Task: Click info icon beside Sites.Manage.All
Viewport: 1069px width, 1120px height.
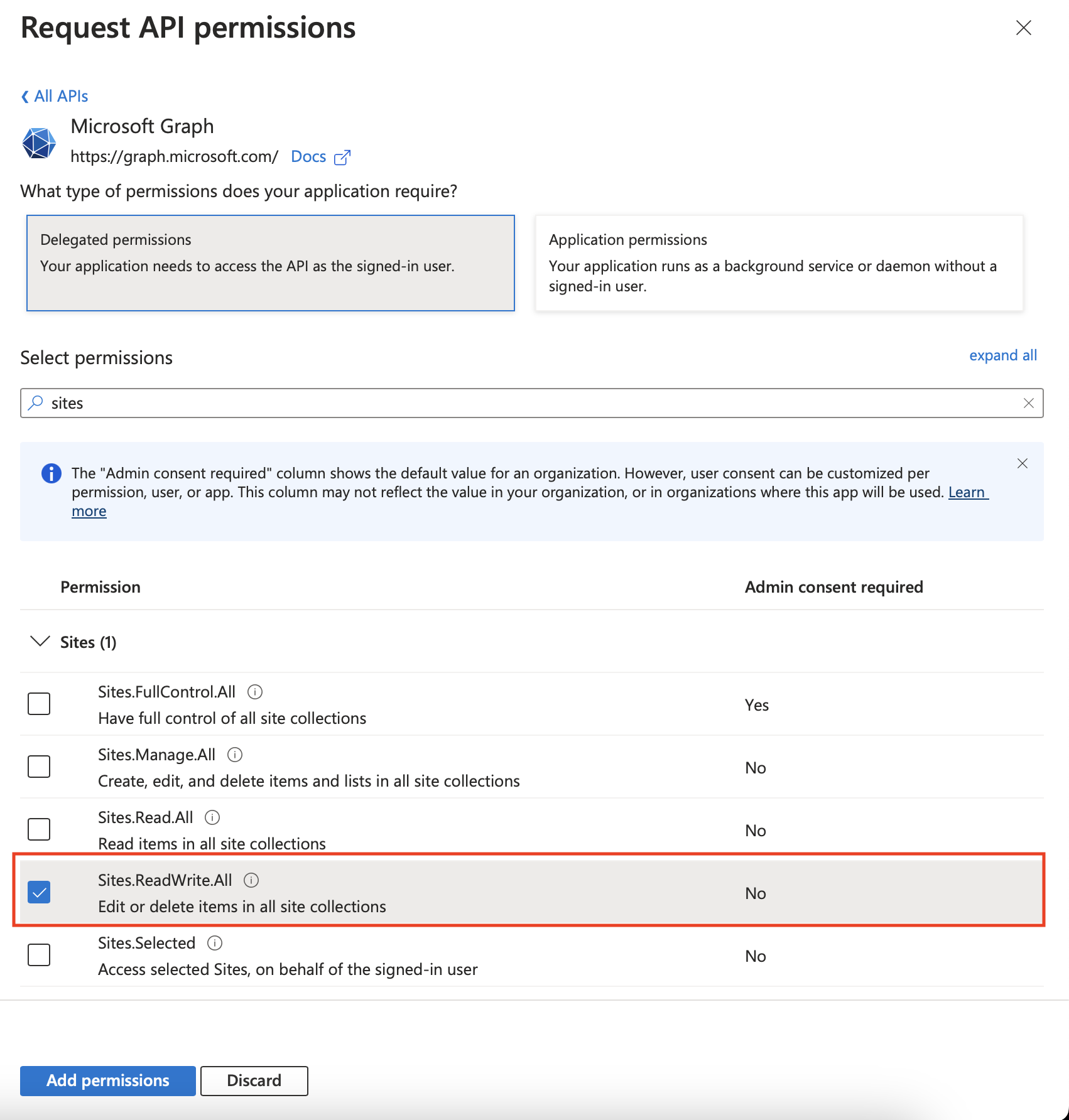Action: 235,755
